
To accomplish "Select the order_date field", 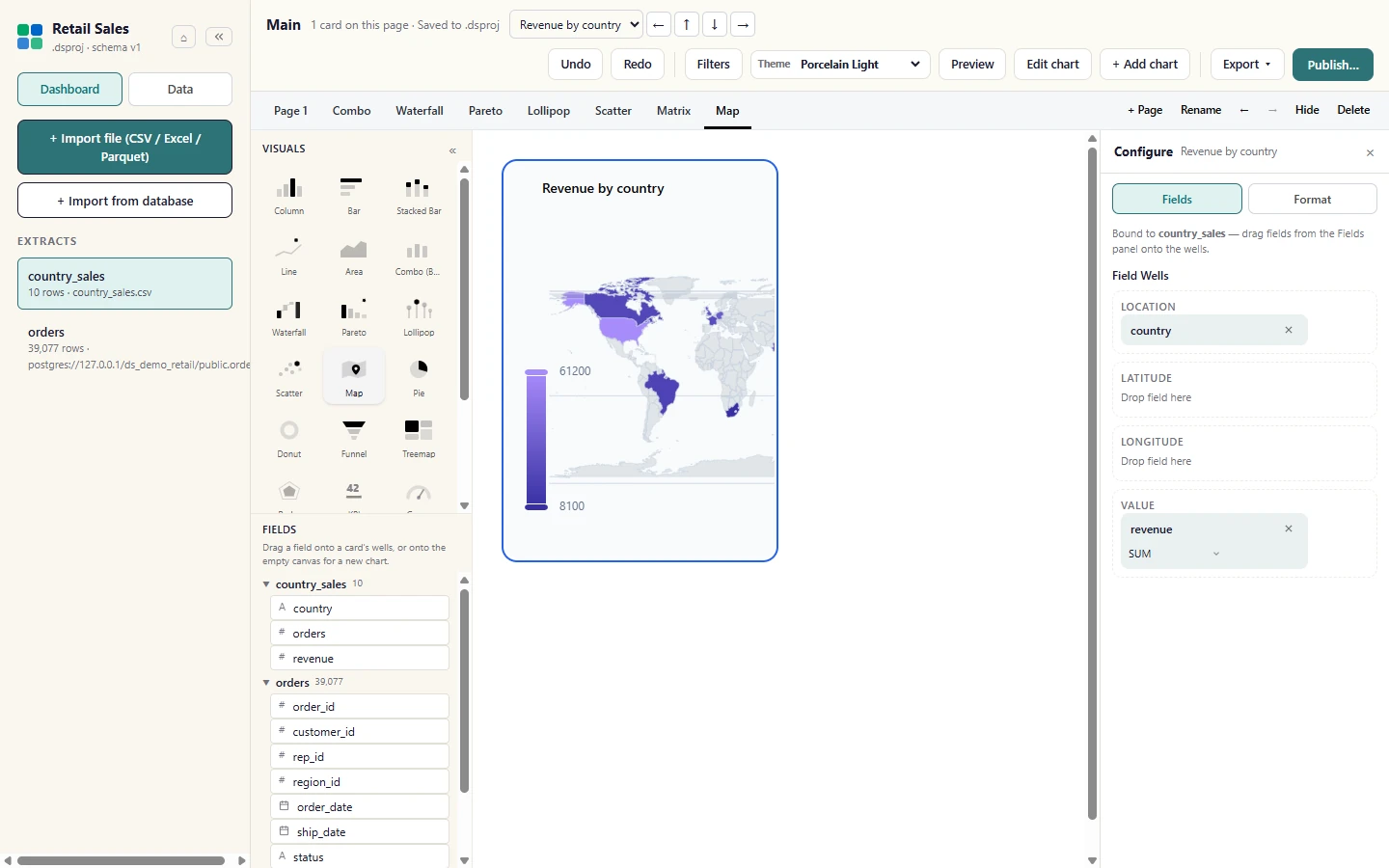I will [x=360, y=806].
